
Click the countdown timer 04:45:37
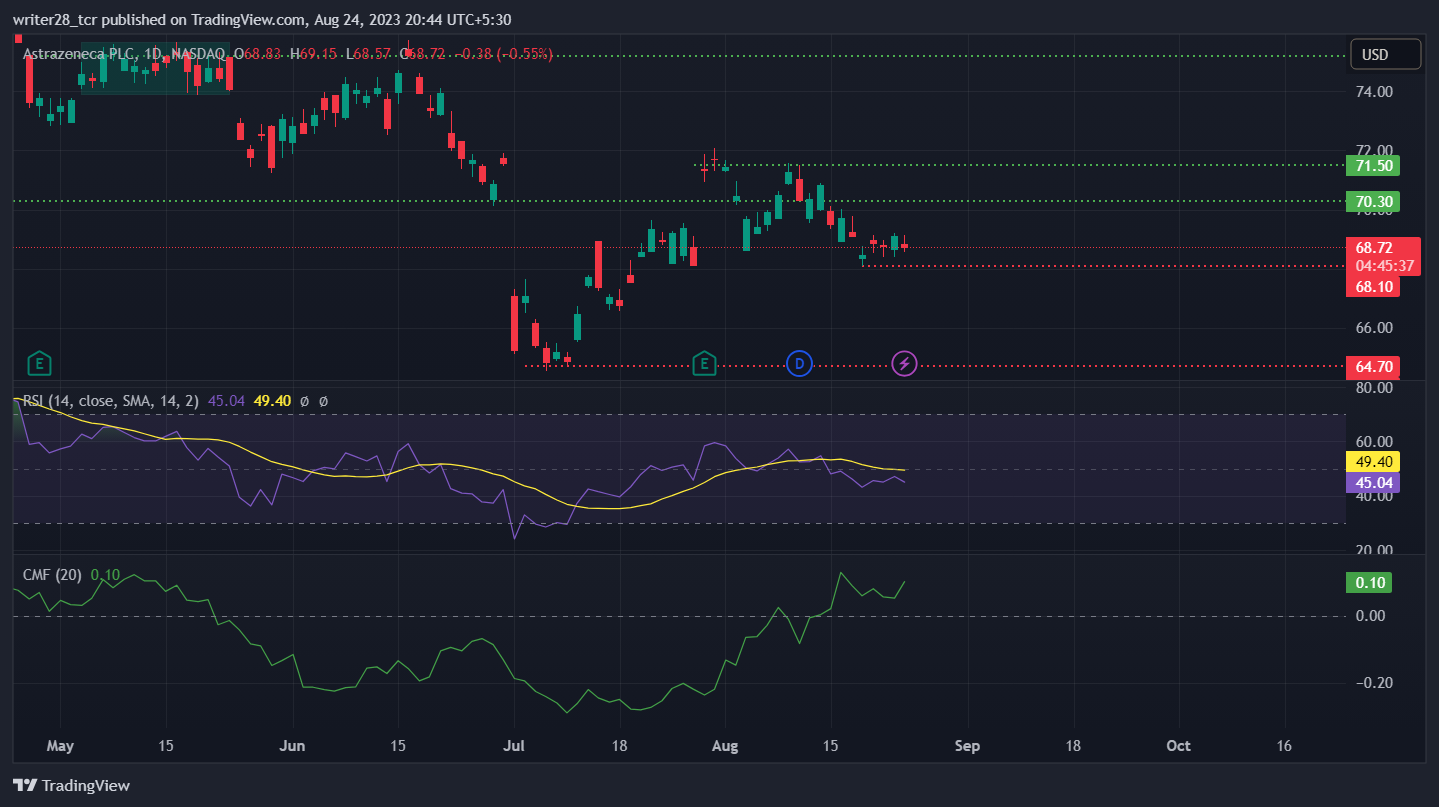click(x=1384, y=266)
